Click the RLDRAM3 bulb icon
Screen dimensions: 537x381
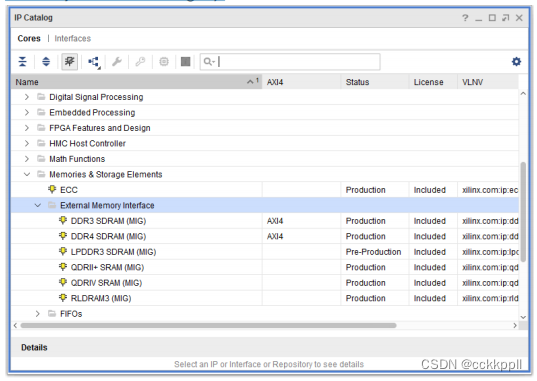63,297
